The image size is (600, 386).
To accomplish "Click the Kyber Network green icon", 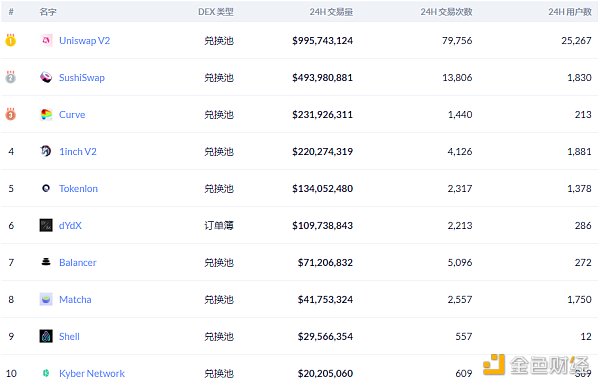I will 46,373.
